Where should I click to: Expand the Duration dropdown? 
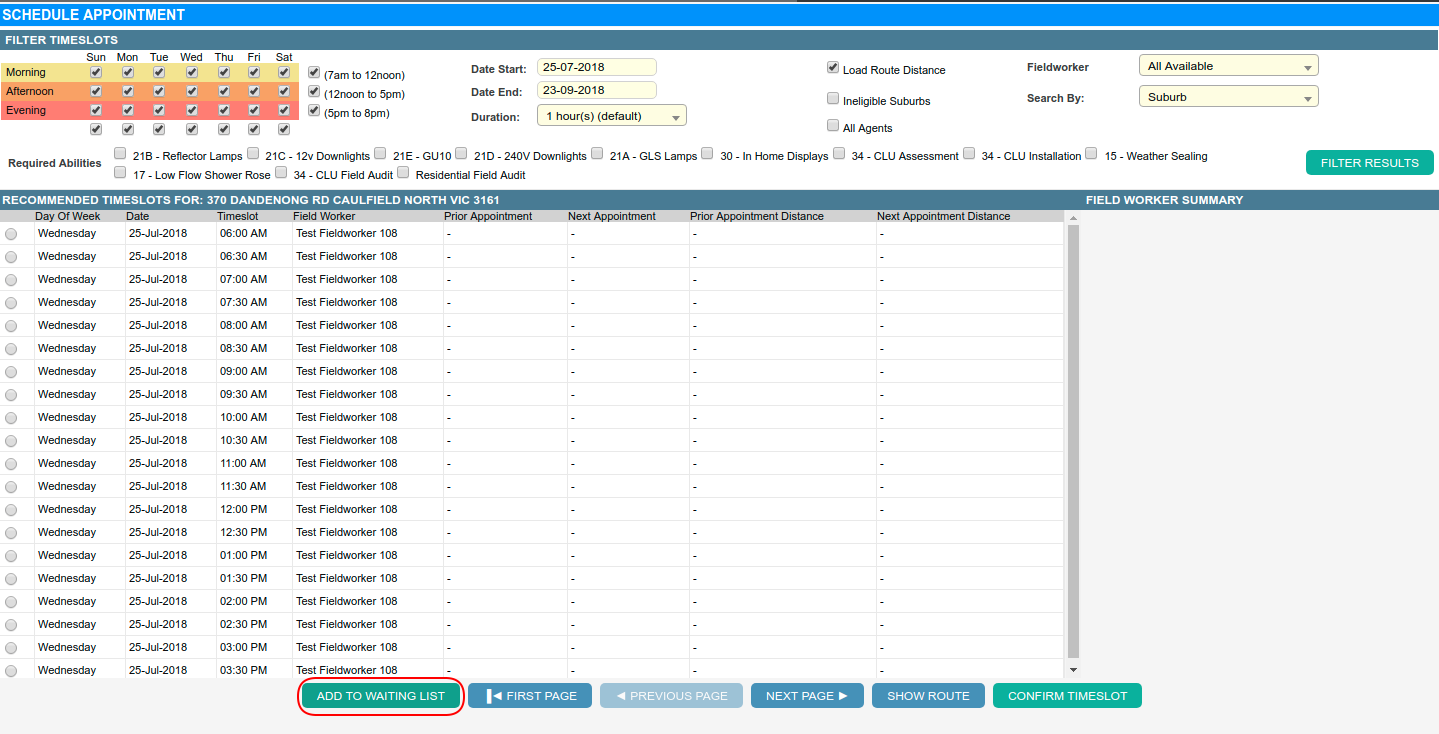611,116
